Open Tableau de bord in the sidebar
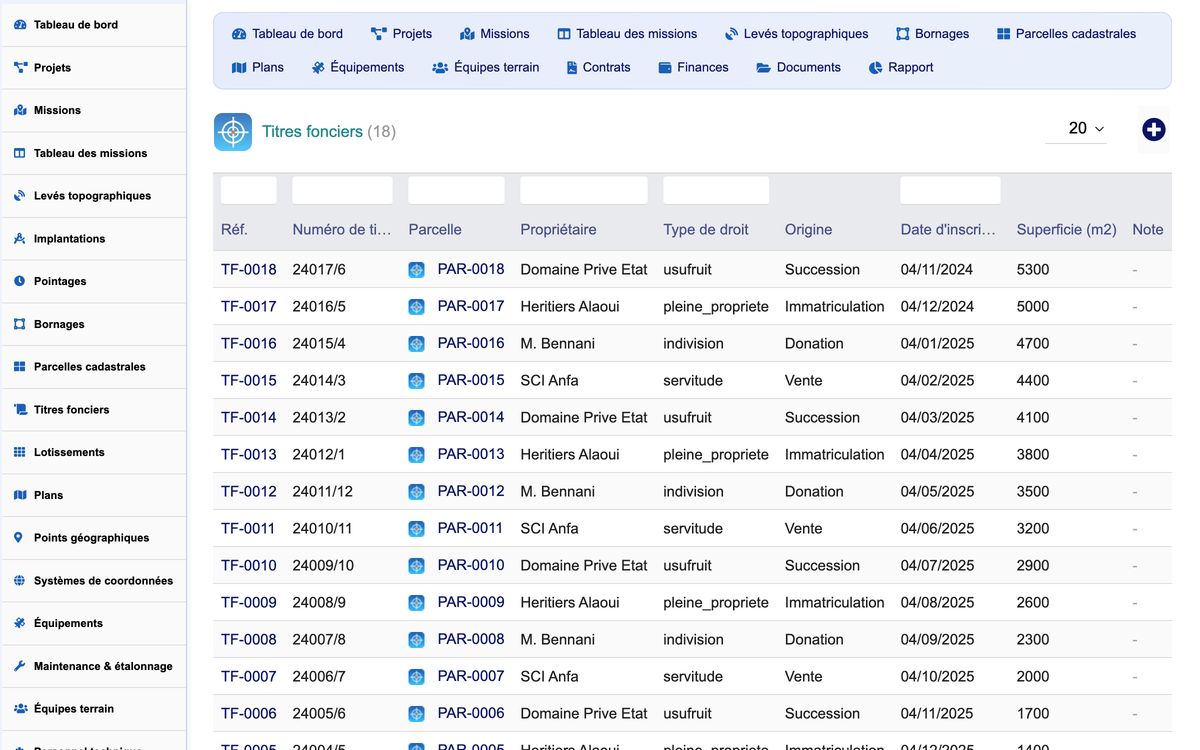Viewport: 1200px width, 750px height. (93, 25)
